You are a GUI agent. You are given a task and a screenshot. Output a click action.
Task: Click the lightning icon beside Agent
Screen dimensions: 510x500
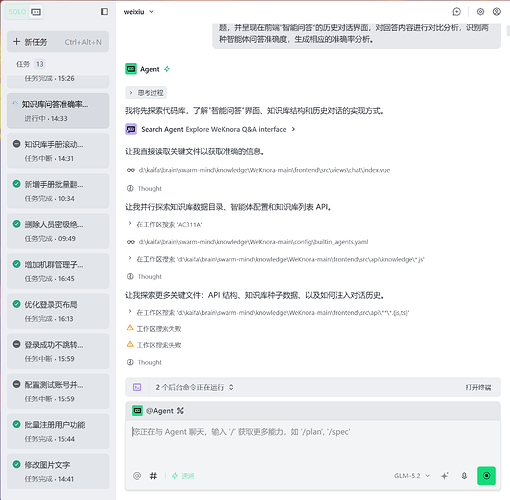[x=167, y=69]
